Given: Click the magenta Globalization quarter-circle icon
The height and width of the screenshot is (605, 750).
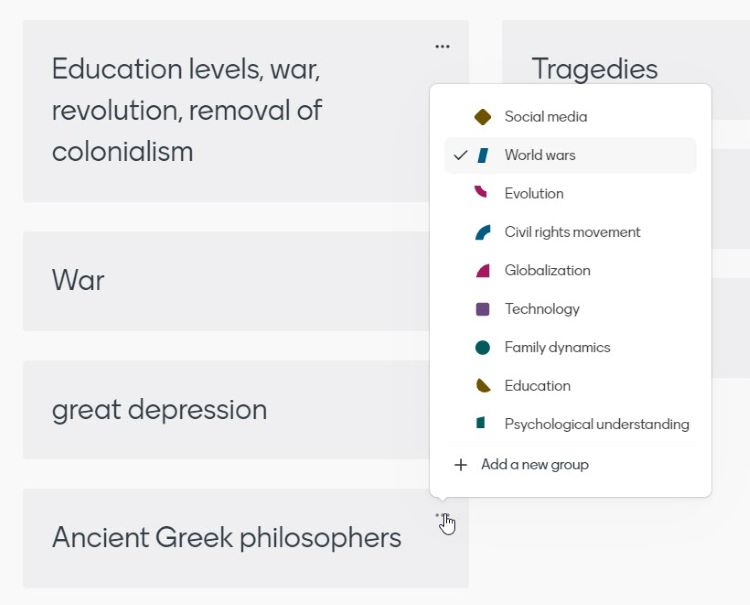Looking at the screenshot, I should coord(483,270).
